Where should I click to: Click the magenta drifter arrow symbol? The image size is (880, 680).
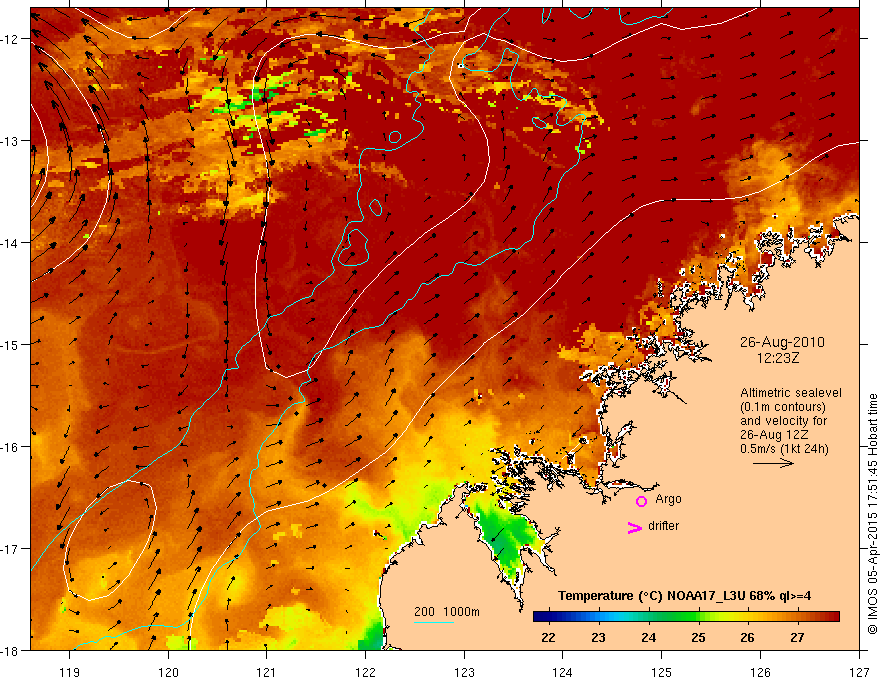pyautogui.click(x=634, y=528)
